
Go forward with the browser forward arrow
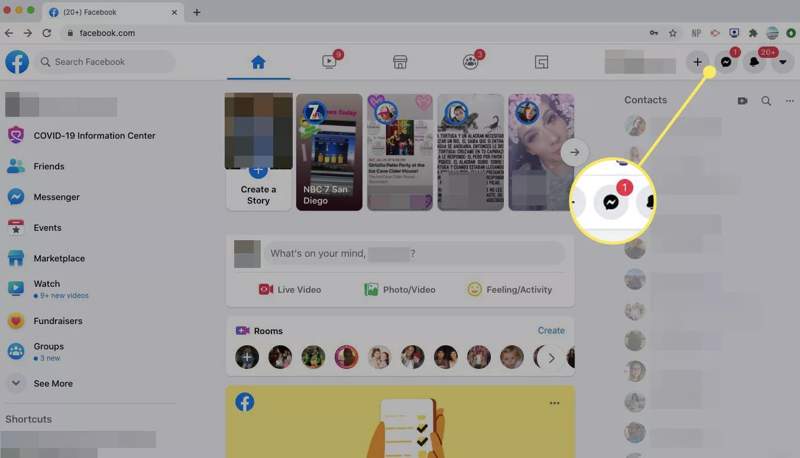[x=28, y=33]
